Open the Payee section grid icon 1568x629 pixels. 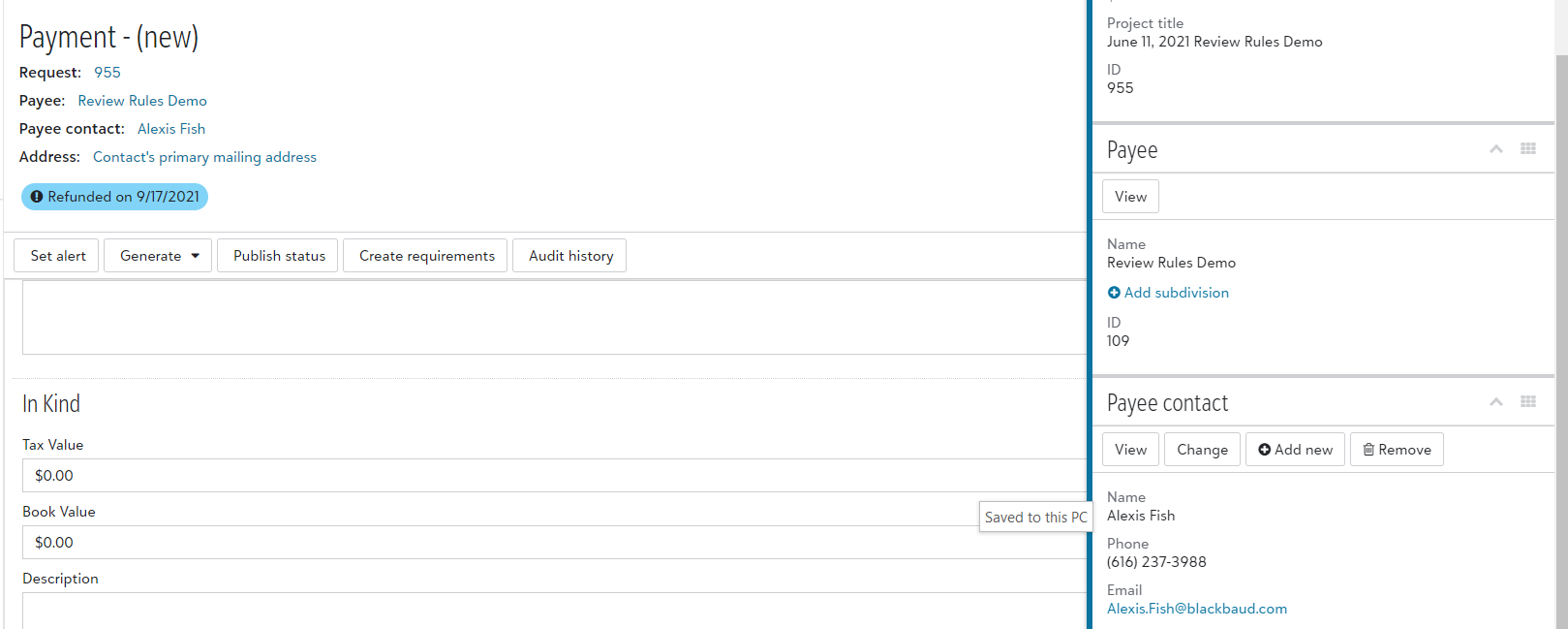(1528, 148)
